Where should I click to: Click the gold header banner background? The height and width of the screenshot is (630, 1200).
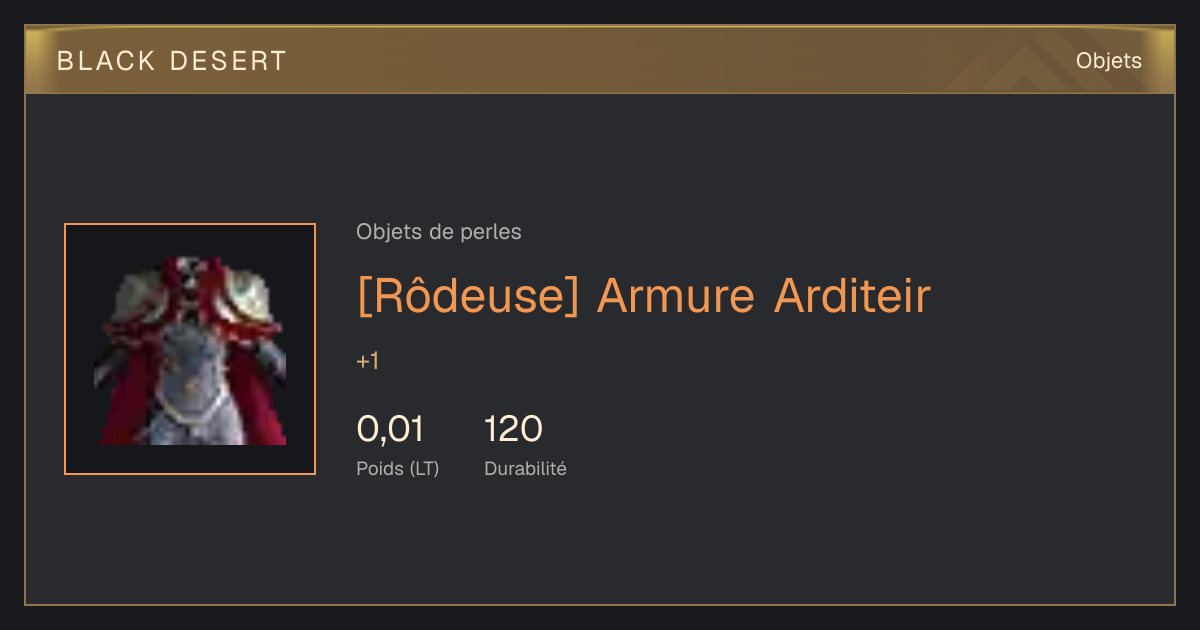(x=600, y=60)
